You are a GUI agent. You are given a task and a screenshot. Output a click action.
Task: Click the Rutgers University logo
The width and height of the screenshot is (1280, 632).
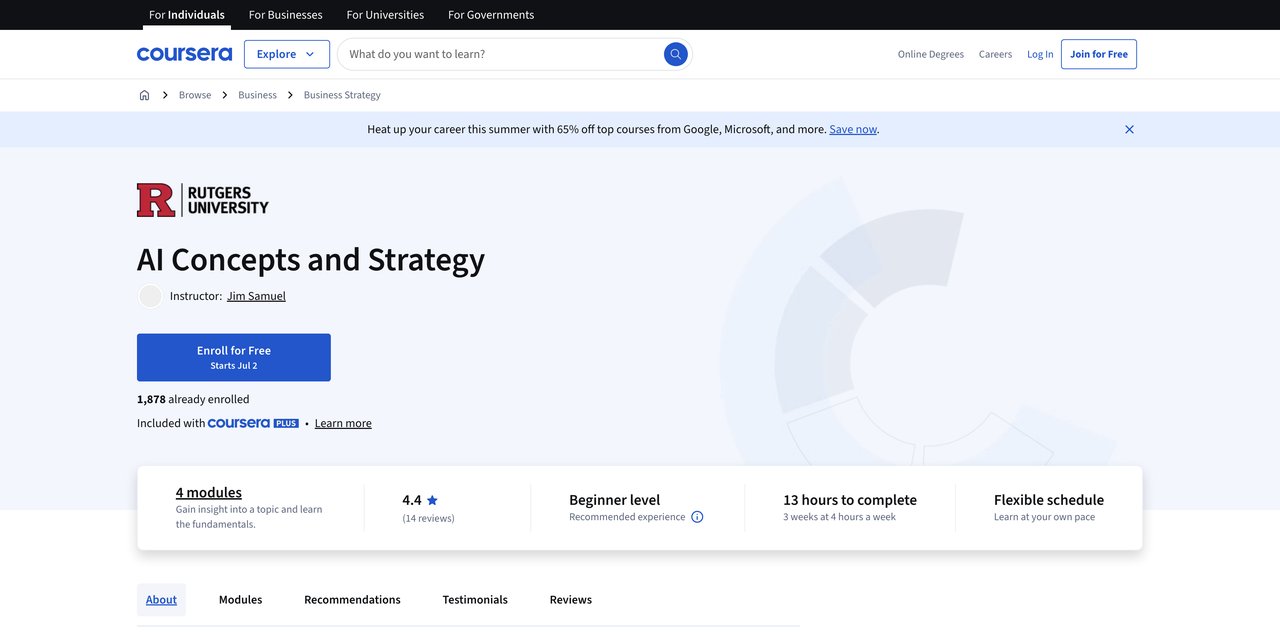(x=203, y=200)
